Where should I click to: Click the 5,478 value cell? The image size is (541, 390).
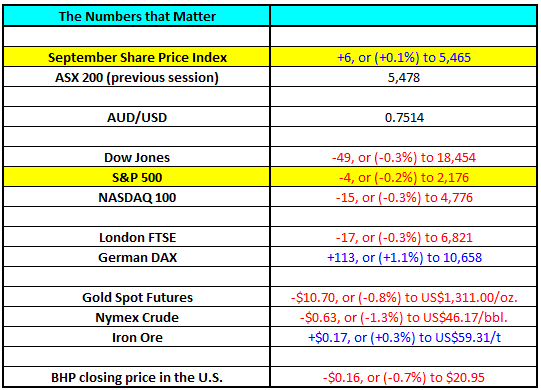tap(404, 77)
